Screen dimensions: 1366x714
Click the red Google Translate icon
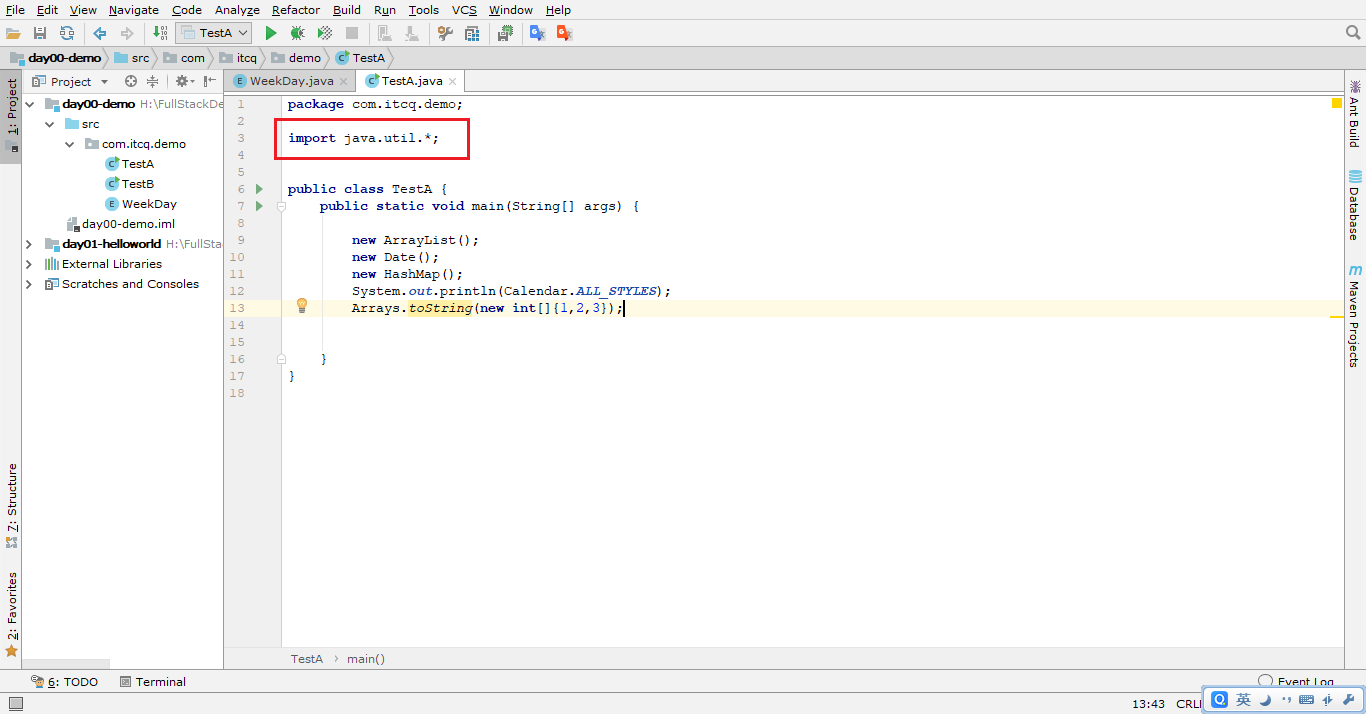coord(564,33)
